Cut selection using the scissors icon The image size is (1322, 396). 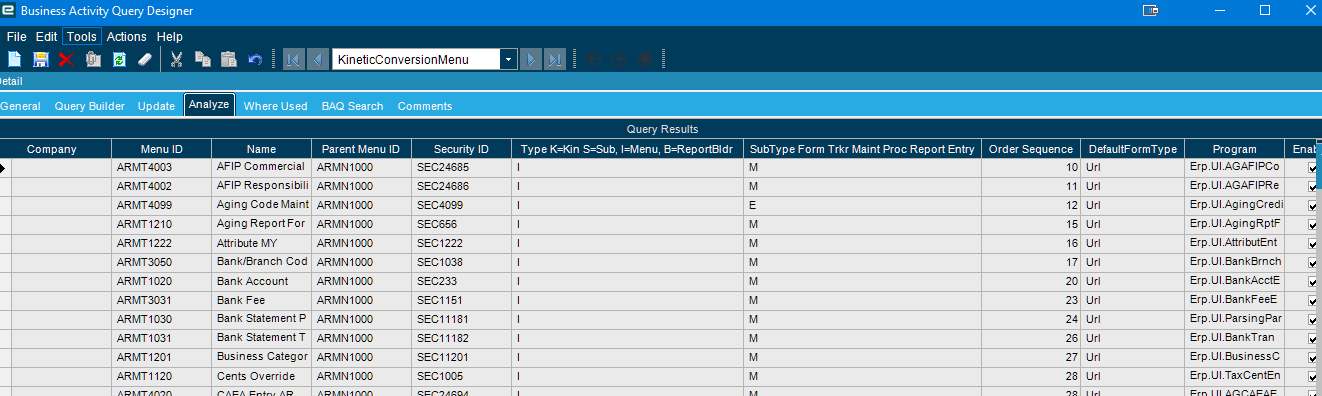pyautogui.click(x=177, y=60)
